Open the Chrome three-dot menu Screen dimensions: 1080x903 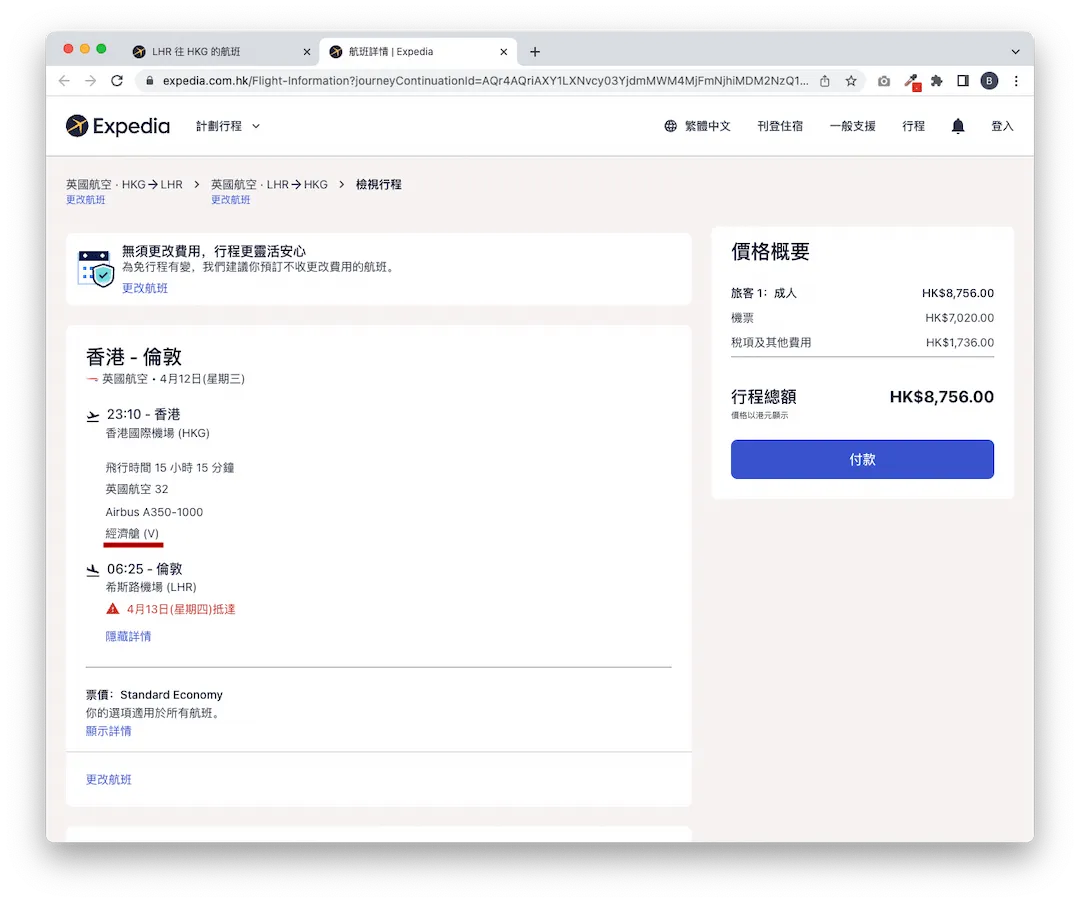(x=1016, y=81)
